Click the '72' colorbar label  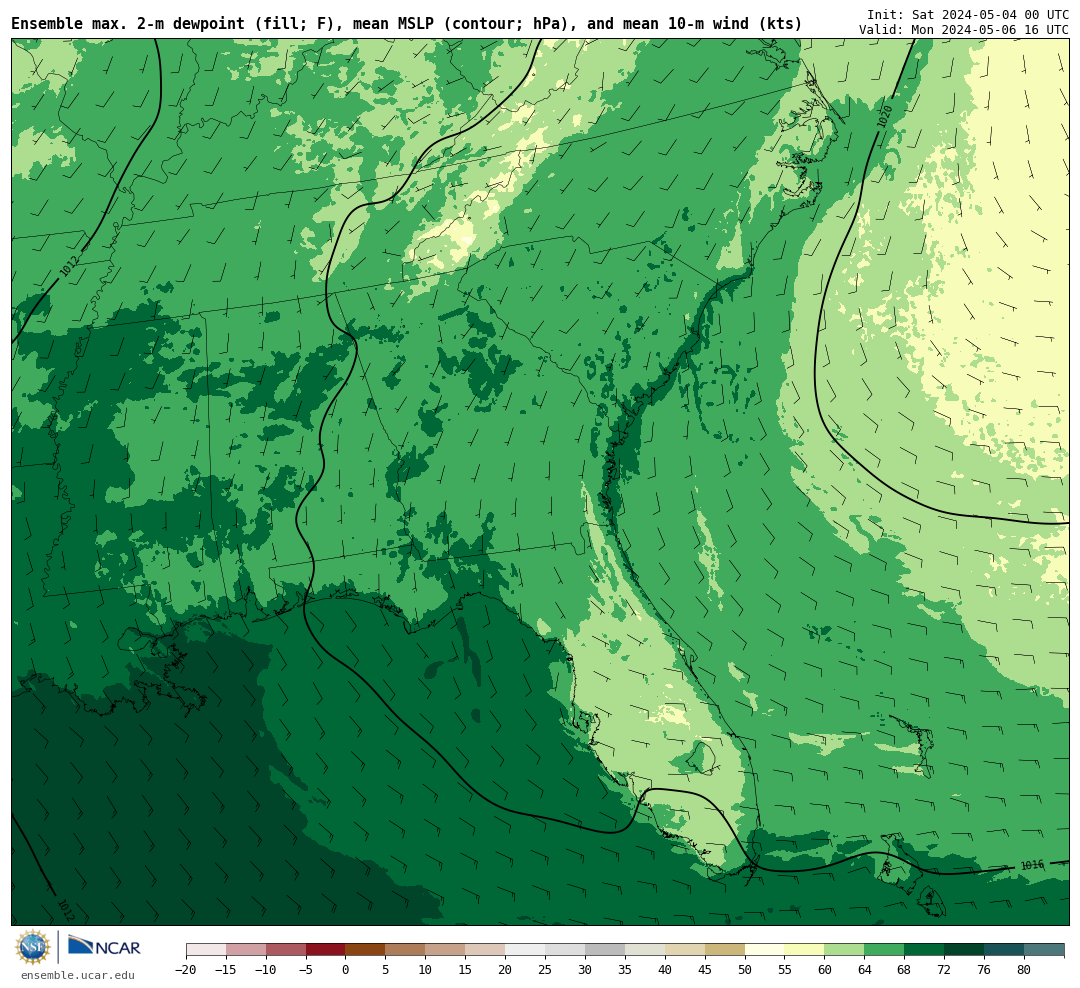tap(945, 969)
